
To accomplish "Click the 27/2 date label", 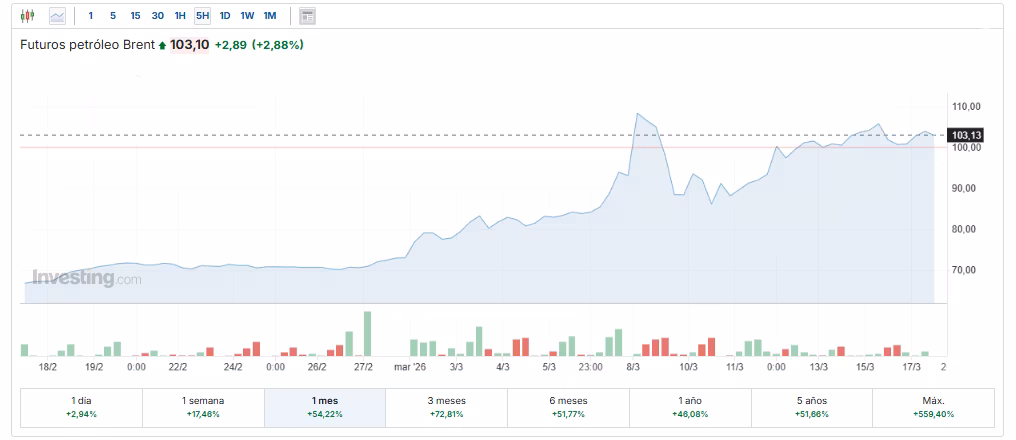I will tap(364, 366).
